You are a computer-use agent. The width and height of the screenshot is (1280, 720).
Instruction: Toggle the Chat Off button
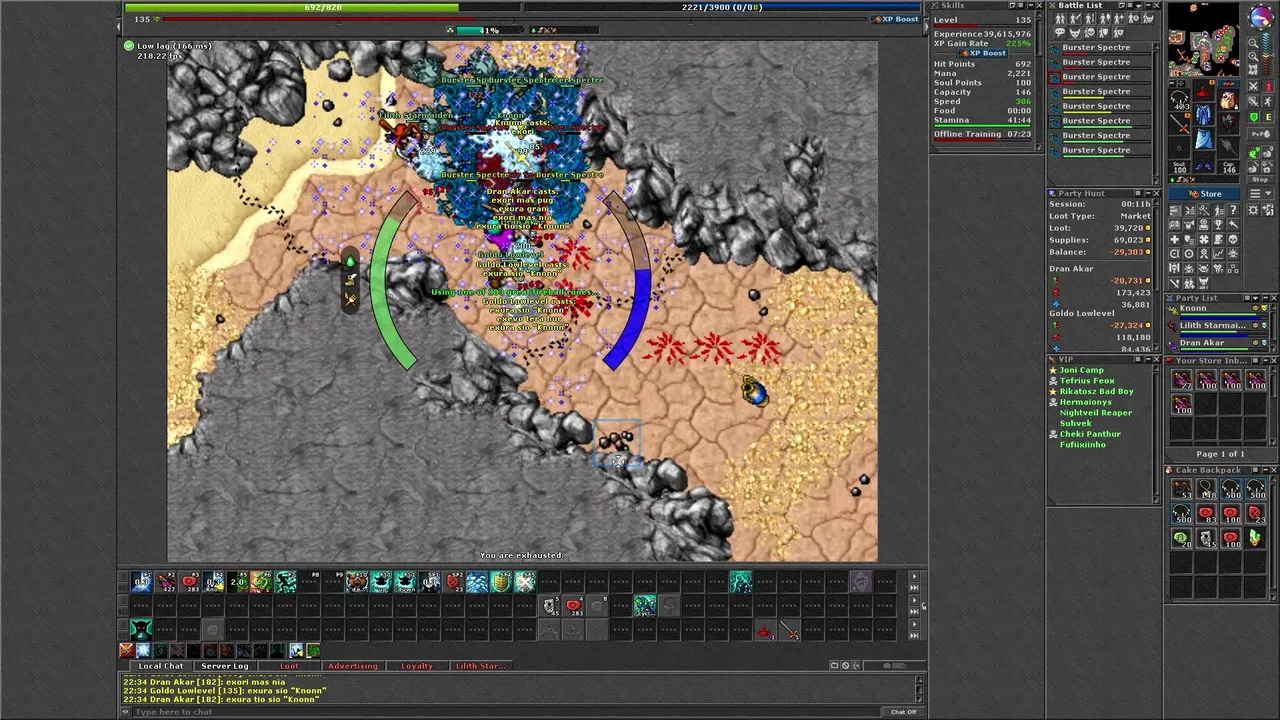[903, 712]
